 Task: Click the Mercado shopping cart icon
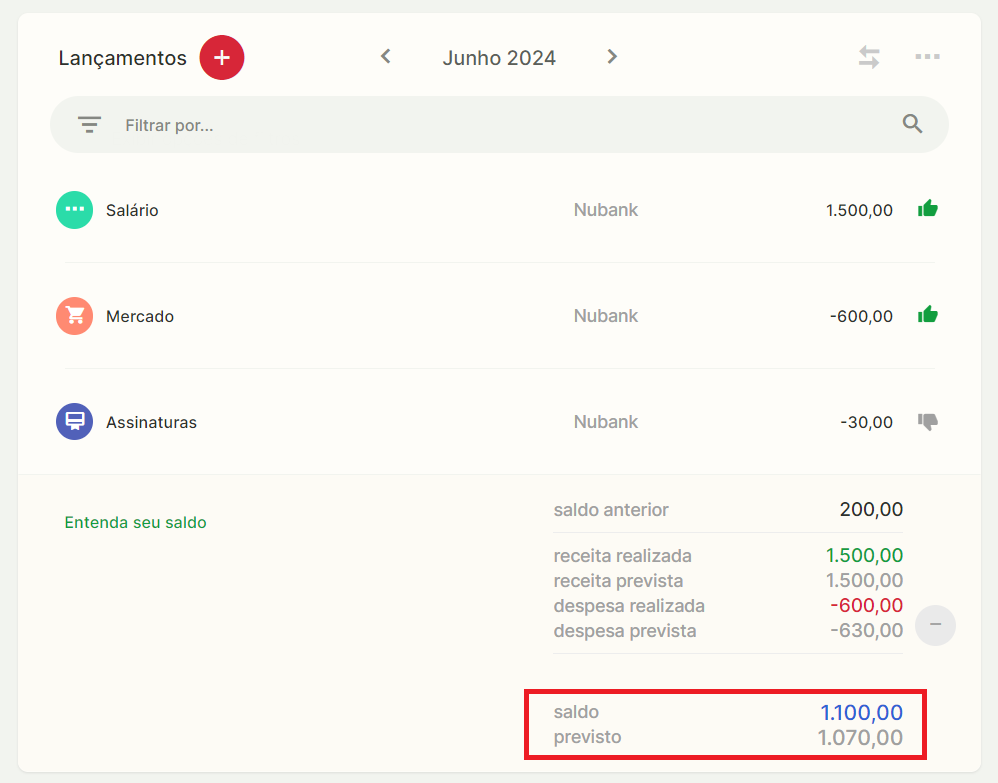74,316
